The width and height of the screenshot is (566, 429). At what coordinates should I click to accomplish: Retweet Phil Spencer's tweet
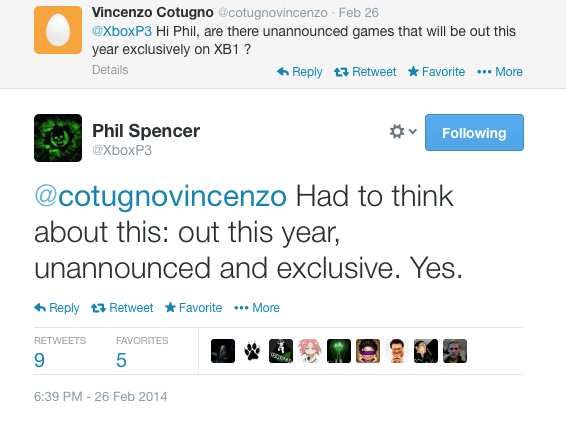pos(122,308)
